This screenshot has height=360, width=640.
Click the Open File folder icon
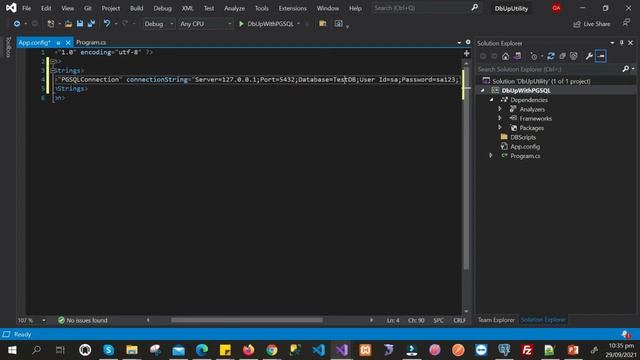tap(68, 24)
